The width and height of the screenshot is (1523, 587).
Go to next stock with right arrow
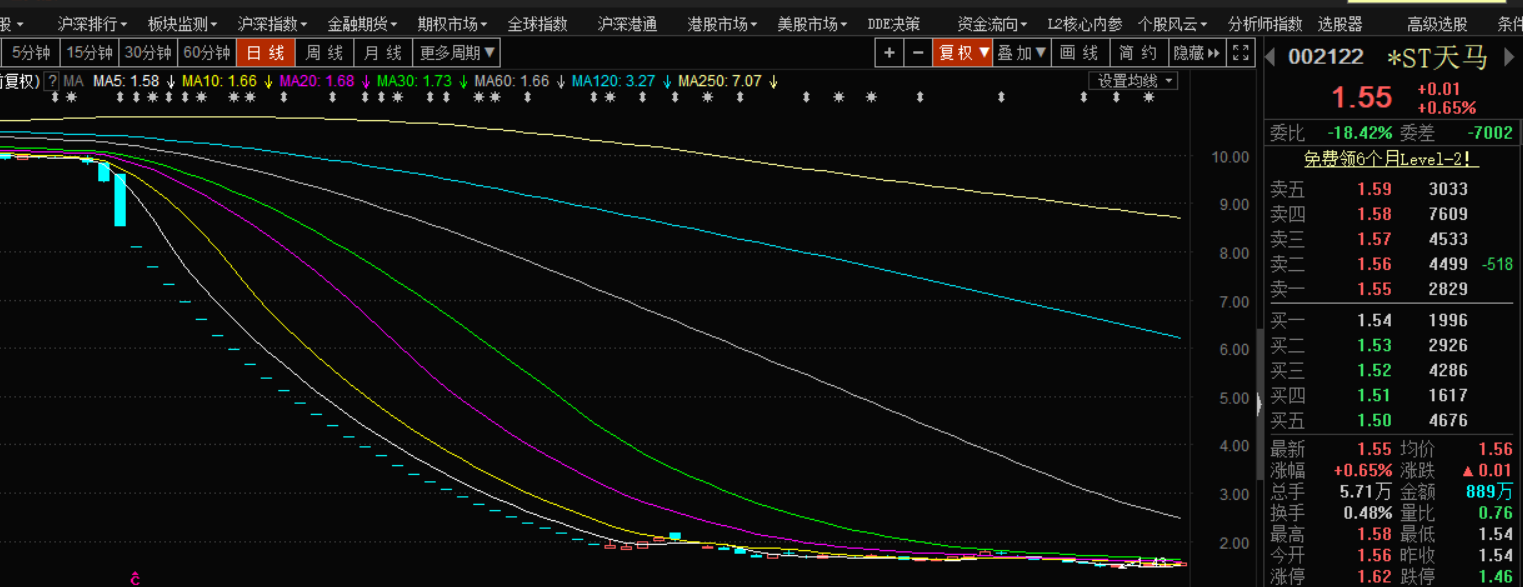[1510, 57]
